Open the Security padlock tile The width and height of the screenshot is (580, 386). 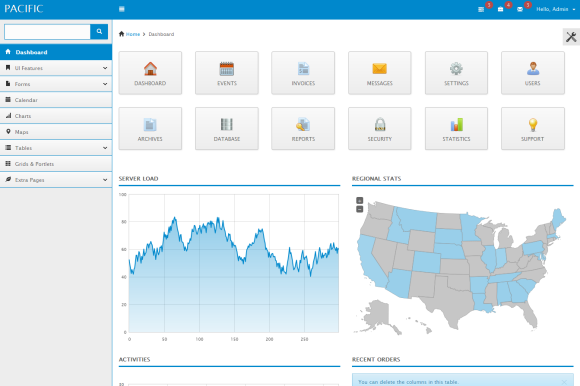click(380, 129)
